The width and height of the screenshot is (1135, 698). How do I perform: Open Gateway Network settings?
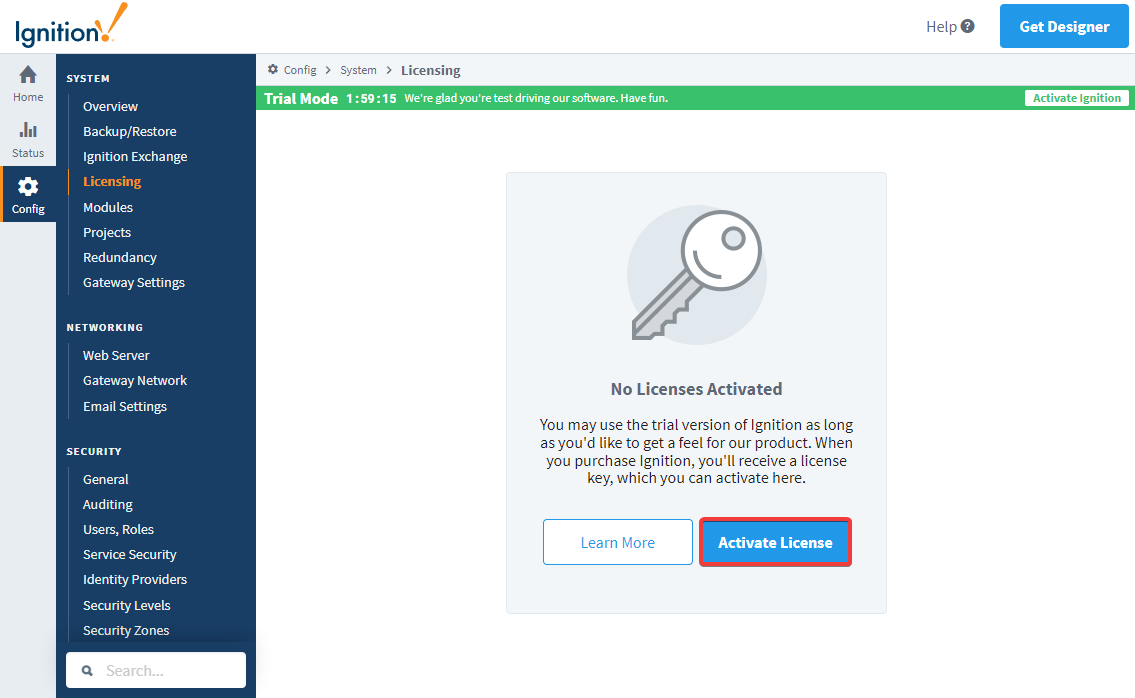135,381
